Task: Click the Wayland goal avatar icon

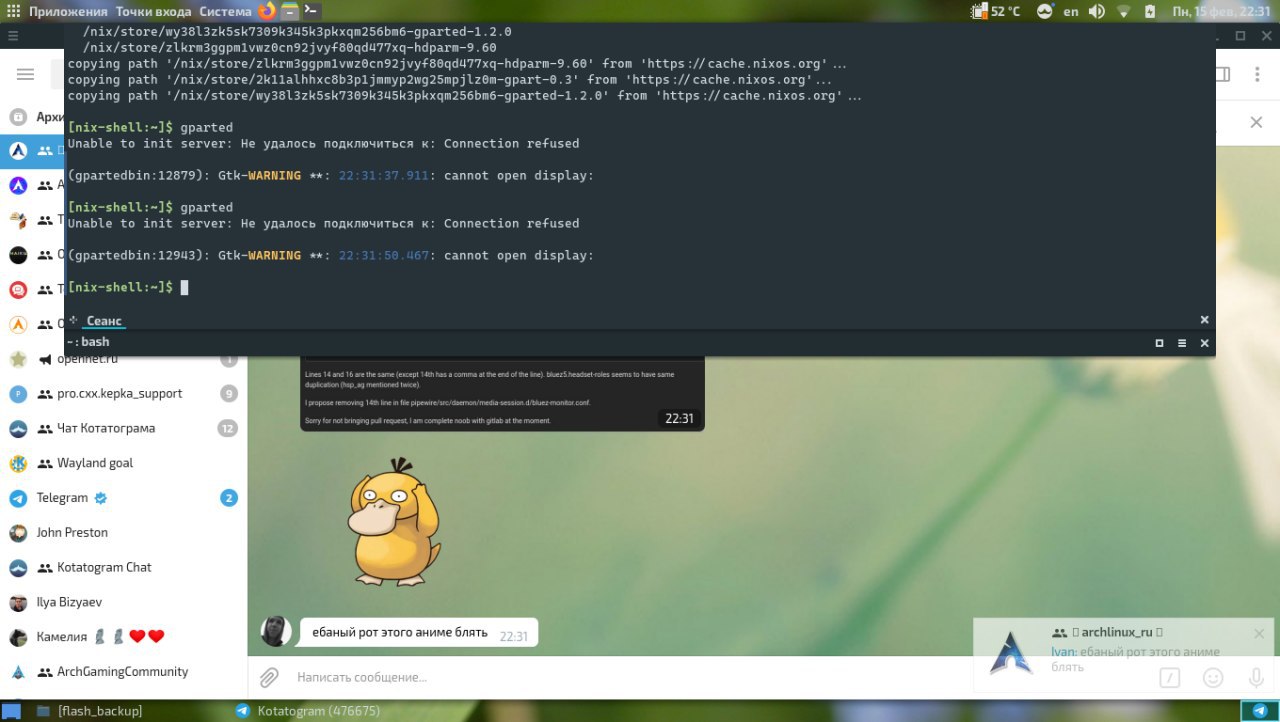Action: click(x=18, y=463)
